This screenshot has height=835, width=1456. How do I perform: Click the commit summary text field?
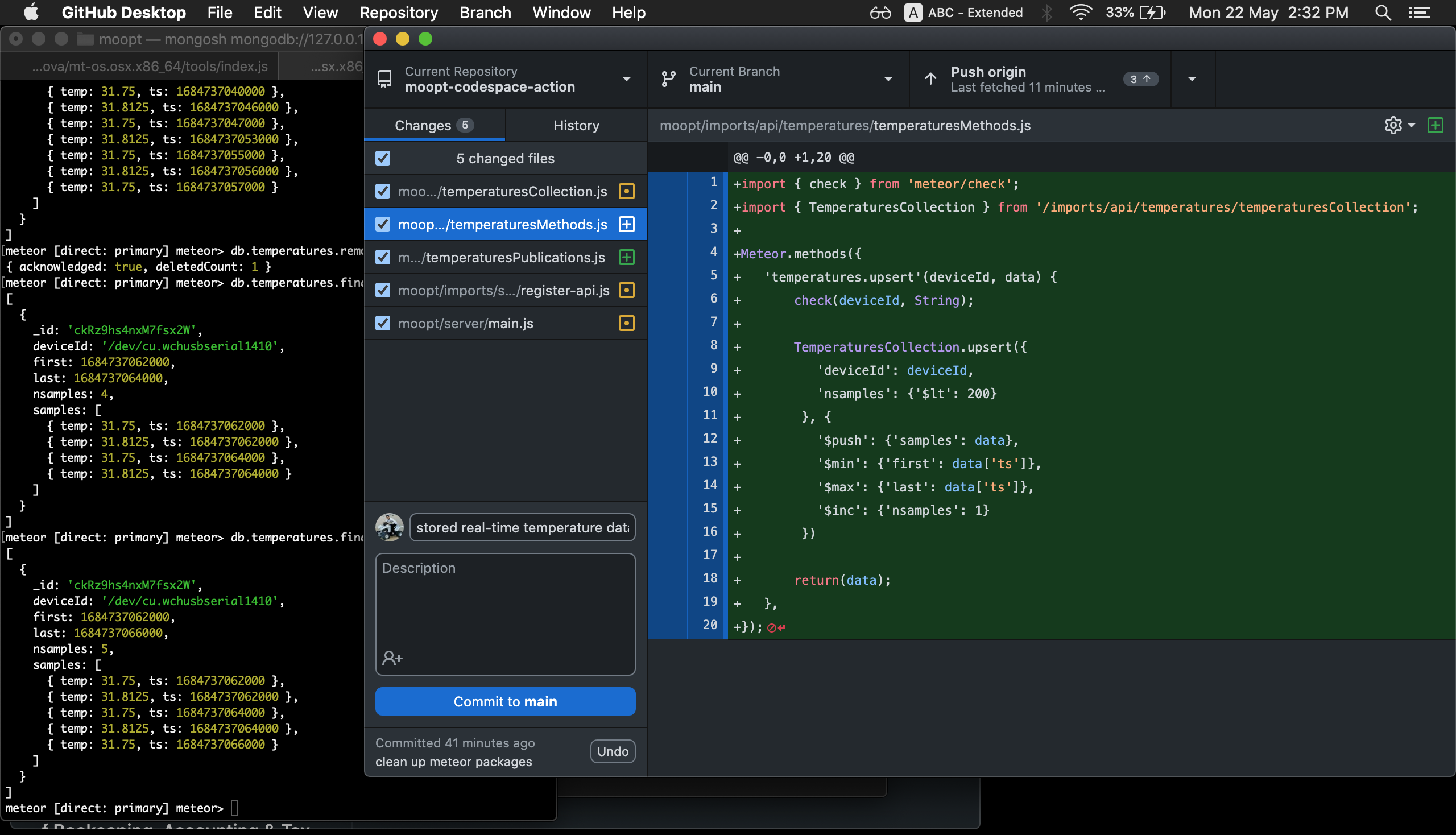pyautogui.click(x=522, y=527)
